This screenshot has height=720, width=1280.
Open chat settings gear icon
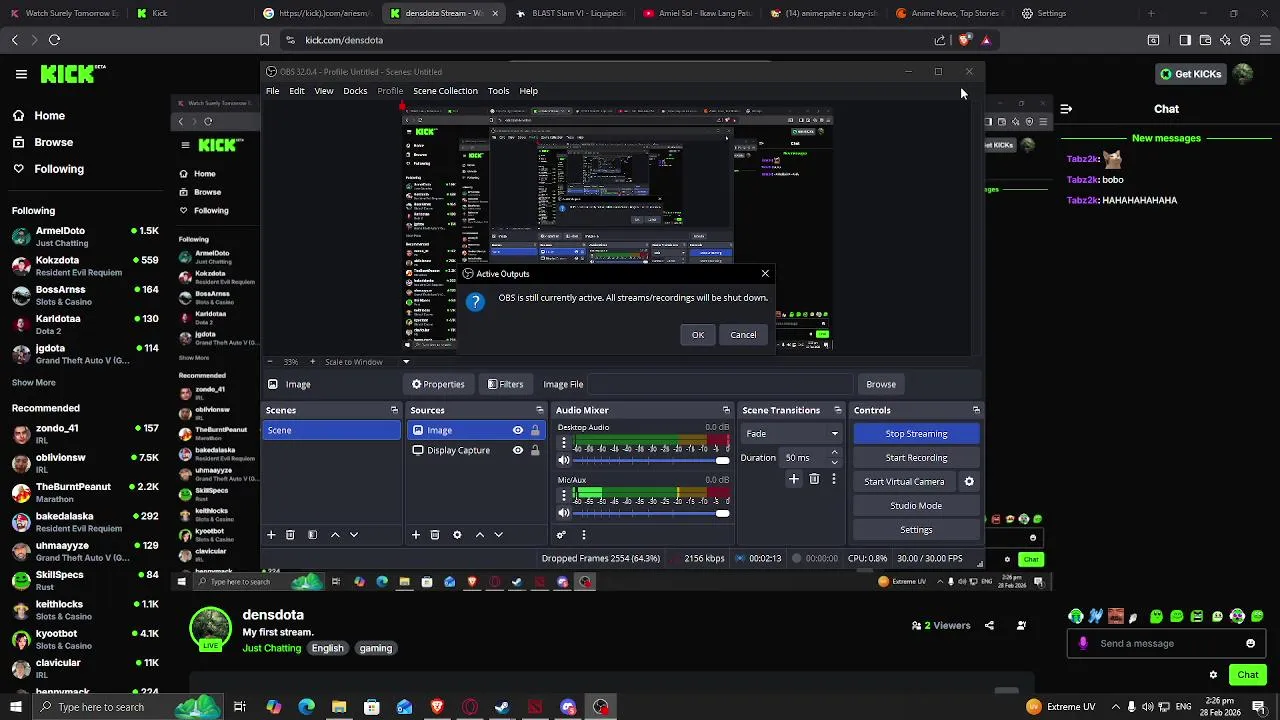pyautogui.click(x=1213, y=675)
